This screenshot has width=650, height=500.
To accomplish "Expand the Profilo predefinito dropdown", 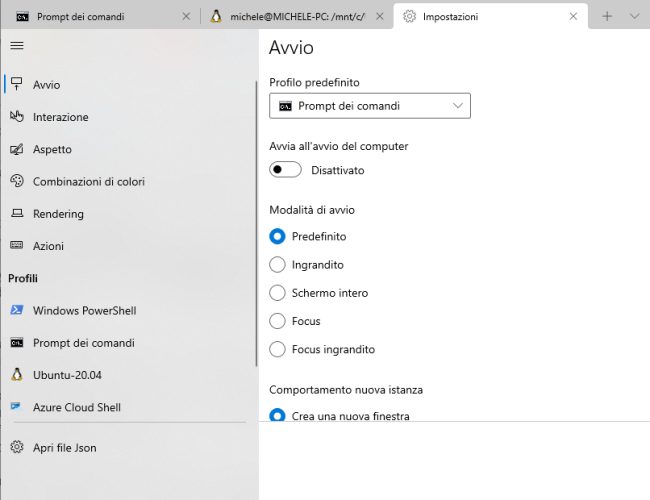I will pos(370,105).
